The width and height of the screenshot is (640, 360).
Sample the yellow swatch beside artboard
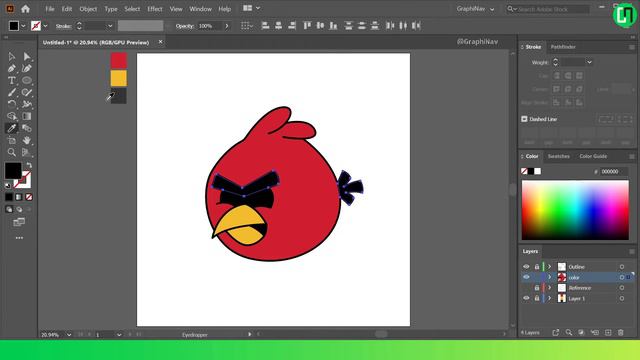[119, 78]
